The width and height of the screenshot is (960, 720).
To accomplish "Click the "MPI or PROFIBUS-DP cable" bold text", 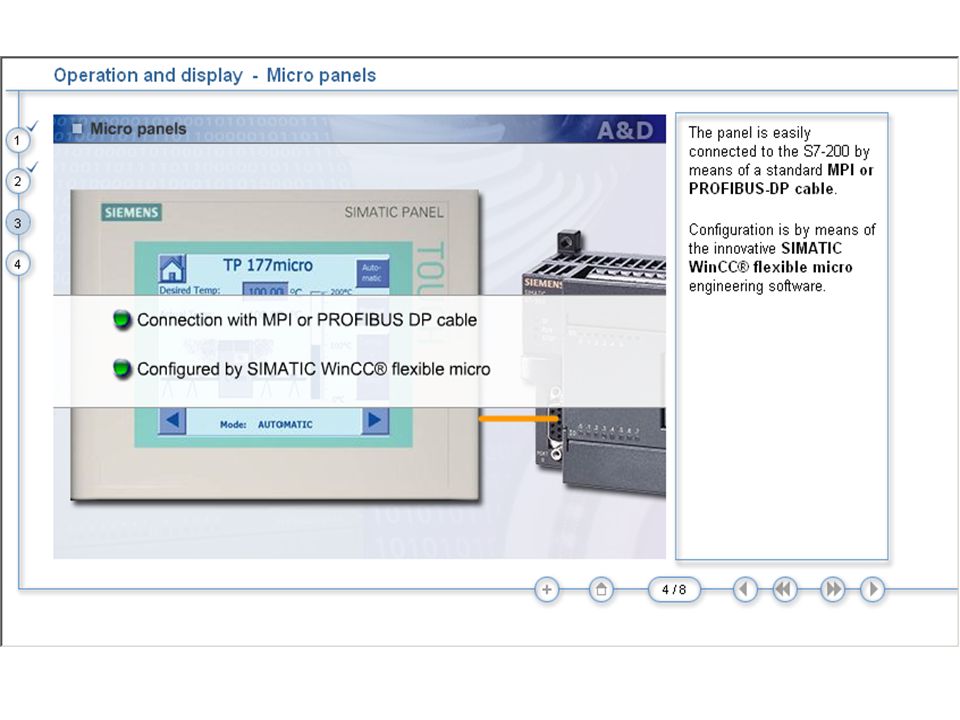I will (781, 179).
